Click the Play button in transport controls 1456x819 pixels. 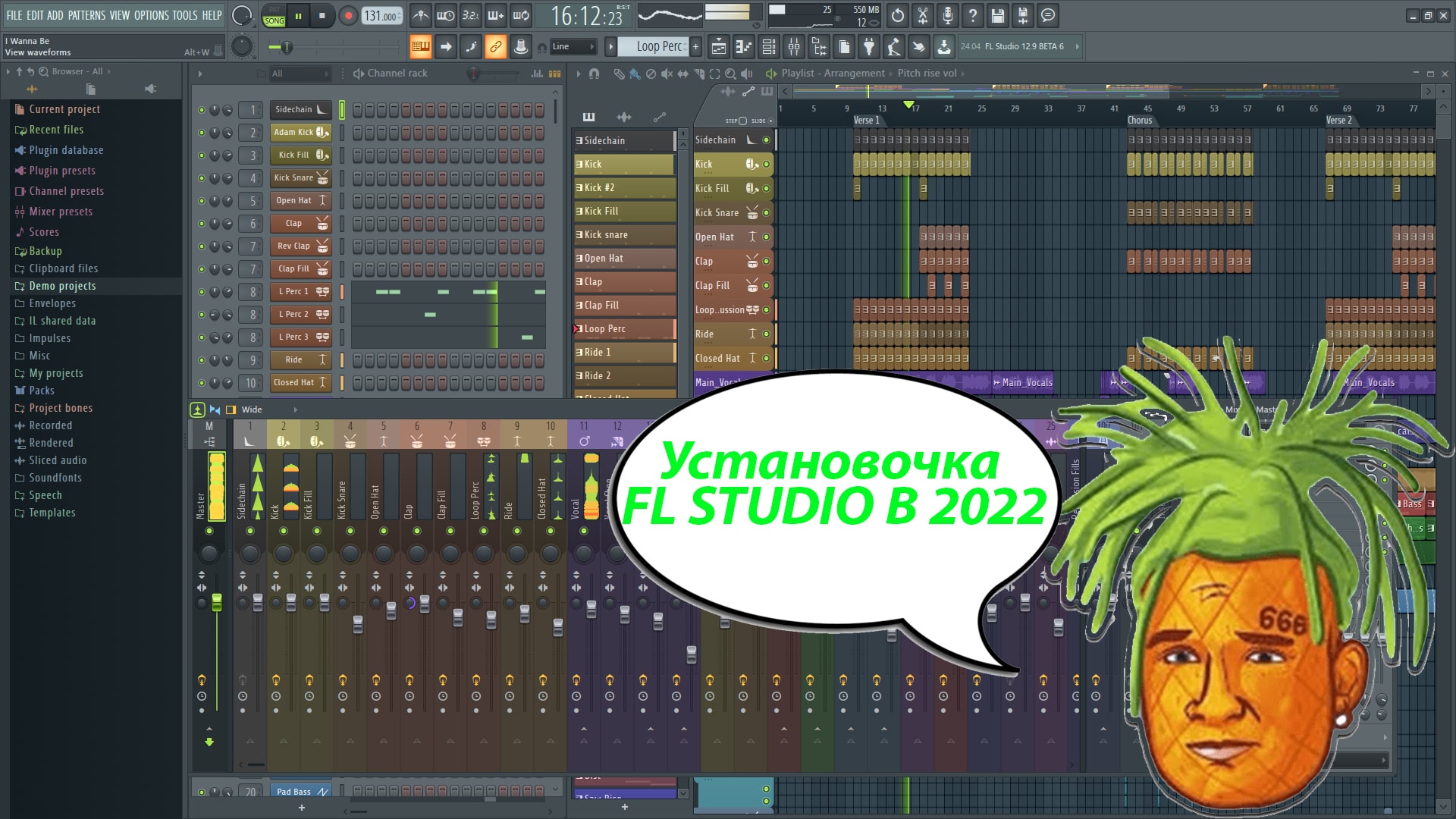coord(297,15)
